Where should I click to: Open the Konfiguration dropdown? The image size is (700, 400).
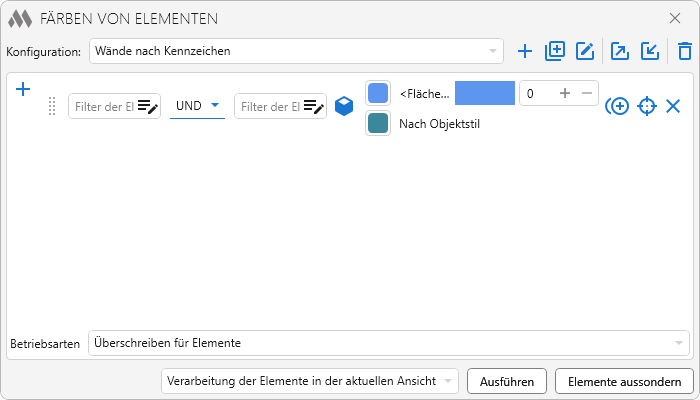tap(296, 51)
